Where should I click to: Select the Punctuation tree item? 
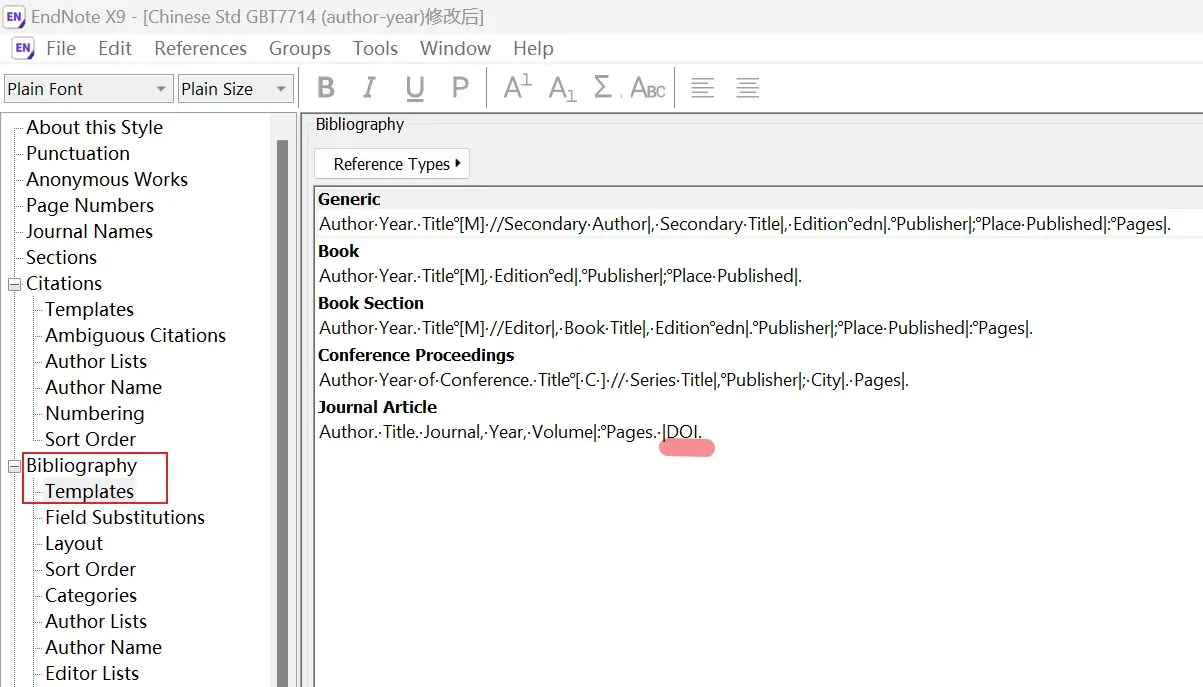[78, 153]
